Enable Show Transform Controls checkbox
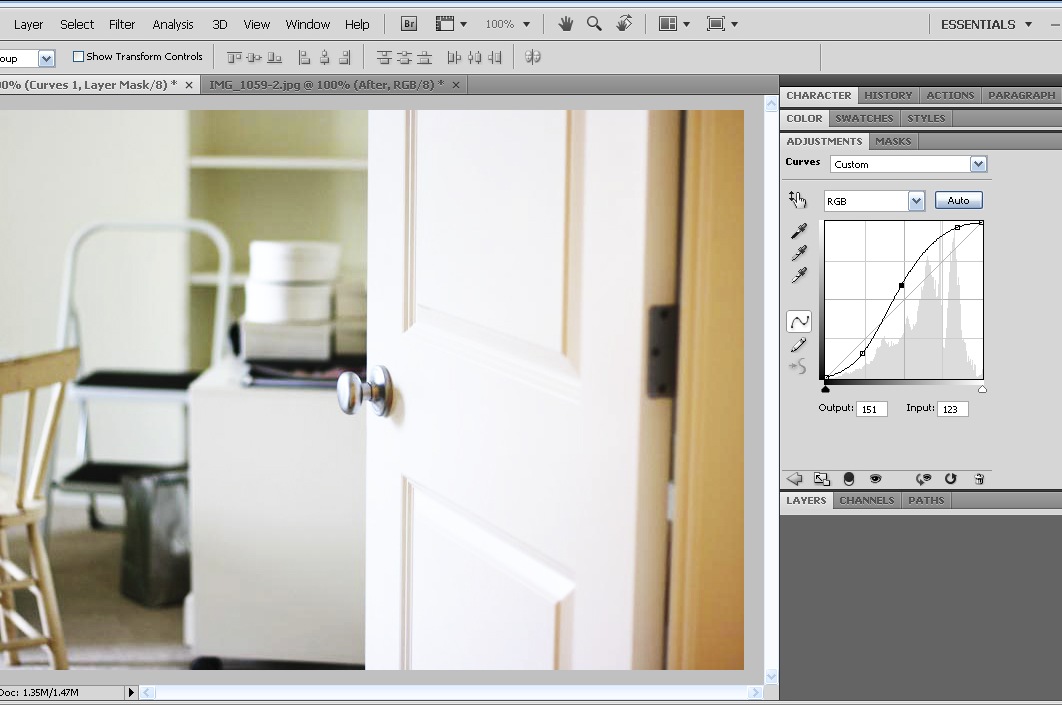The image size is (1062, 708). 79,56
